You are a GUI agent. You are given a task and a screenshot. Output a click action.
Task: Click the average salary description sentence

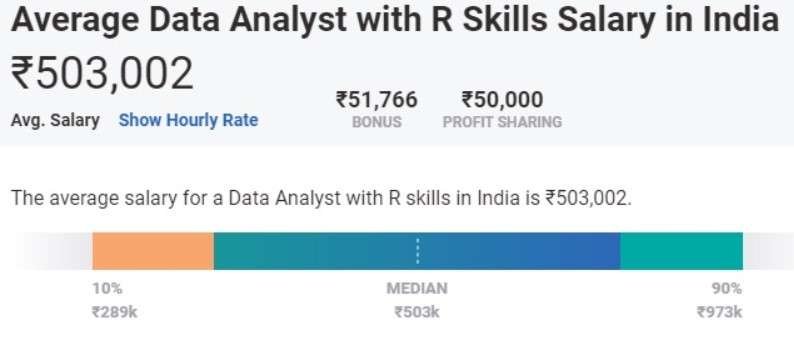(x=322, y=198)
